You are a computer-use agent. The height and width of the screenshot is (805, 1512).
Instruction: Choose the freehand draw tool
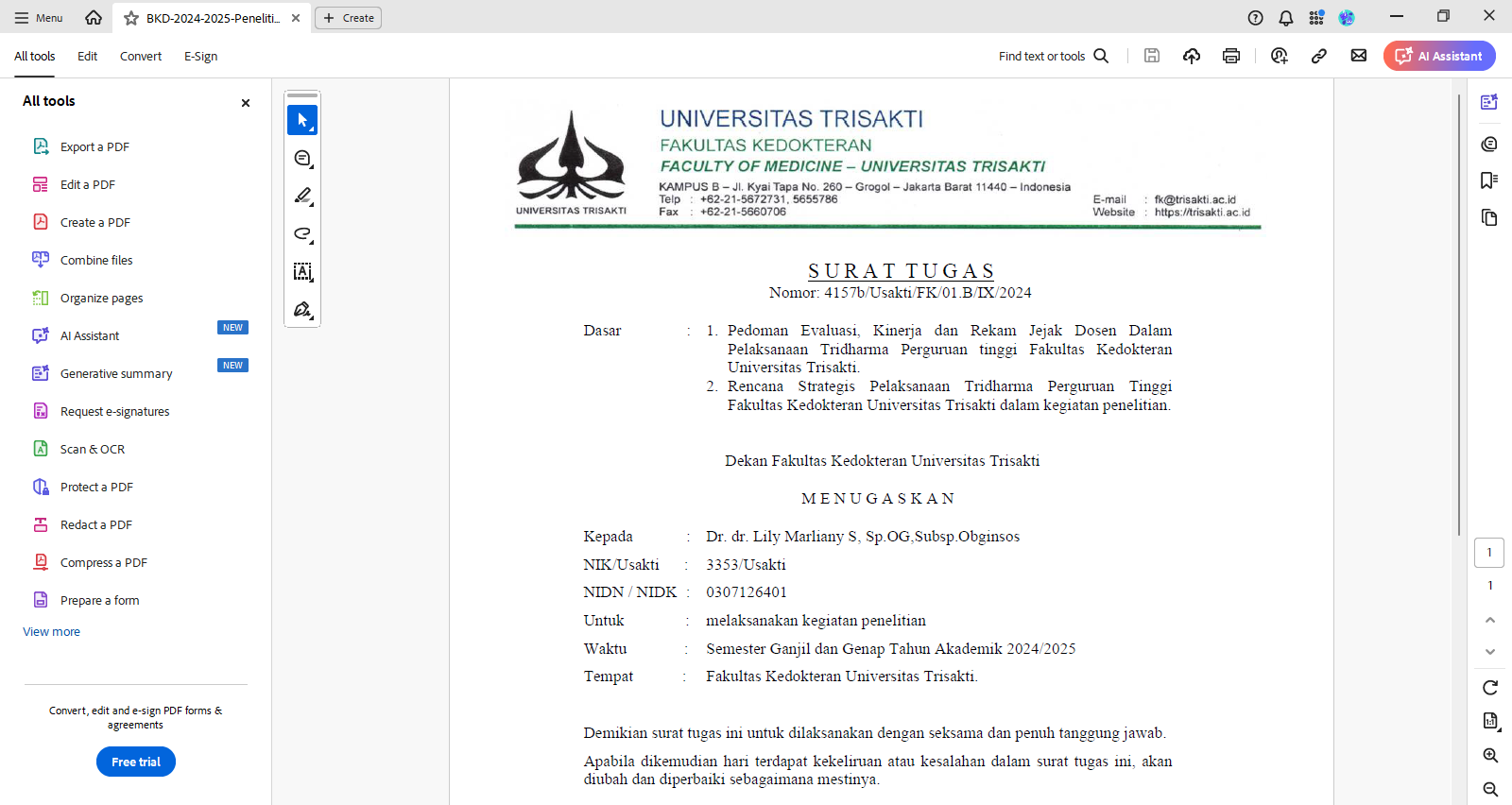pyautogui.click(x=302, y=234)
